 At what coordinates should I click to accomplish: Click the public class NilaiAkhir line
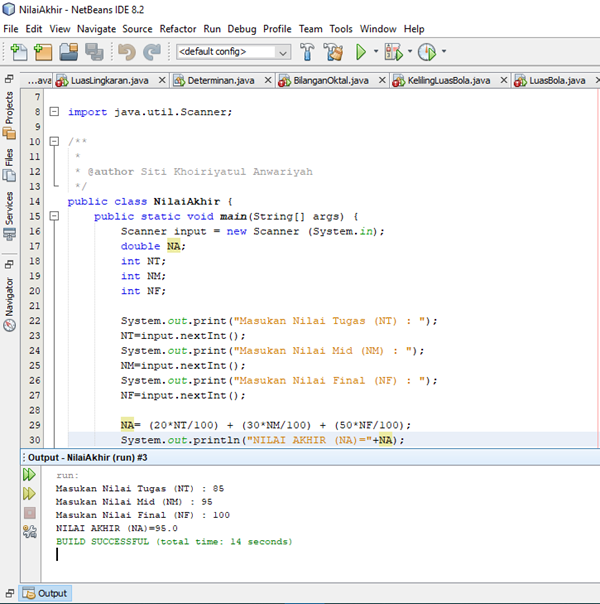tap(150, 201)
